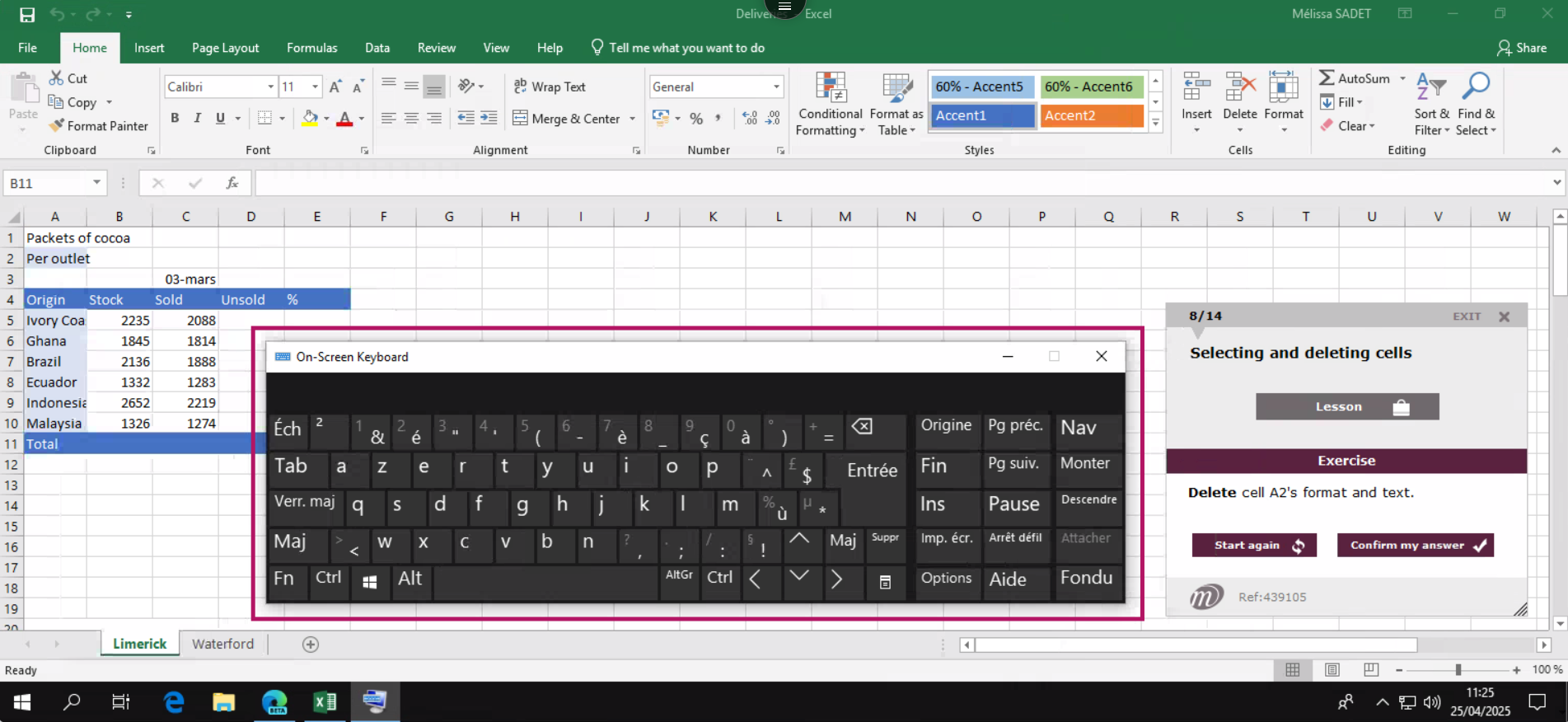Click Increase Decimal icon
1568x722 pixels.
[x=750, y=118]
